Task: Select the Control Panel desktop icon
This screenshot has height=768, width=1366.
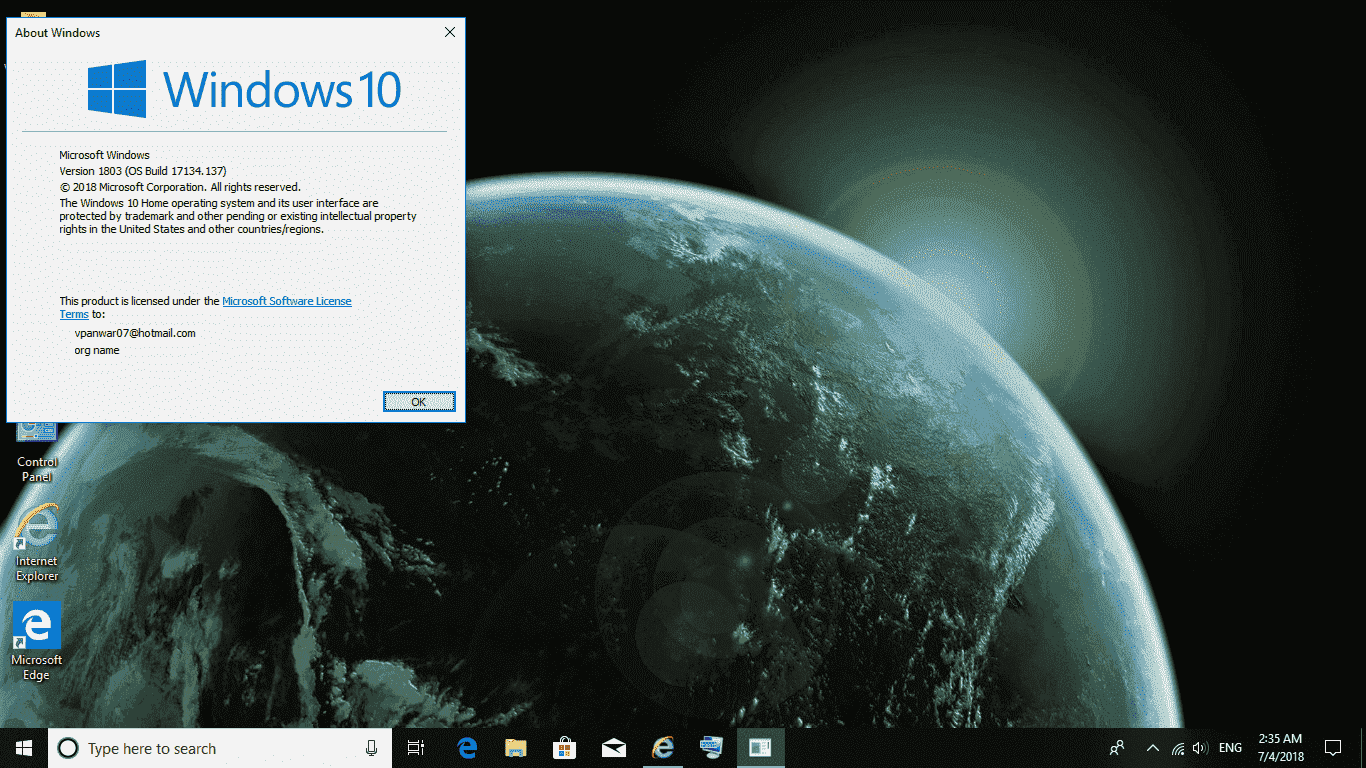Action: [37, 452]
